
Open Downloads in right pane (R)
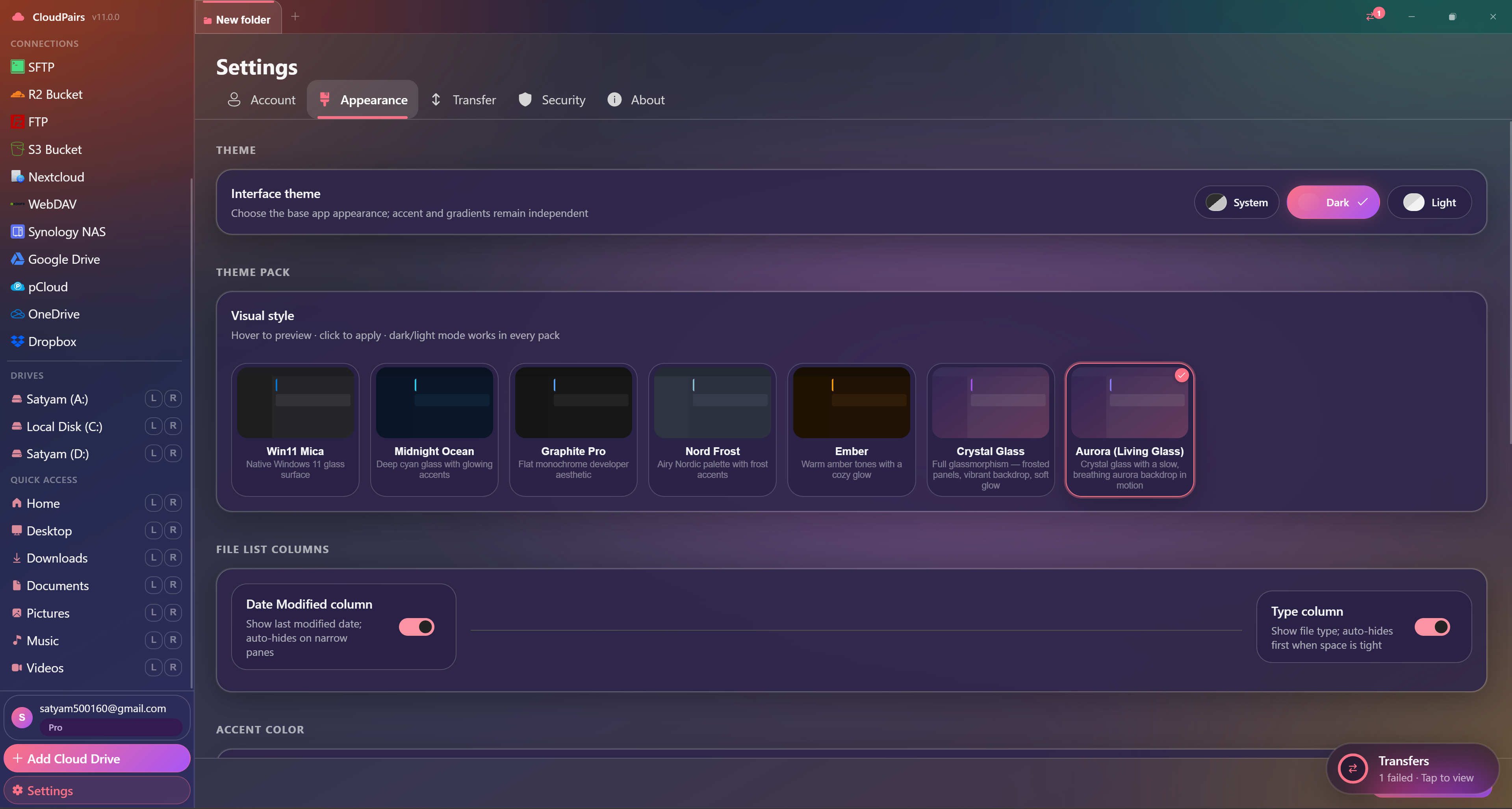pos(173,557)
